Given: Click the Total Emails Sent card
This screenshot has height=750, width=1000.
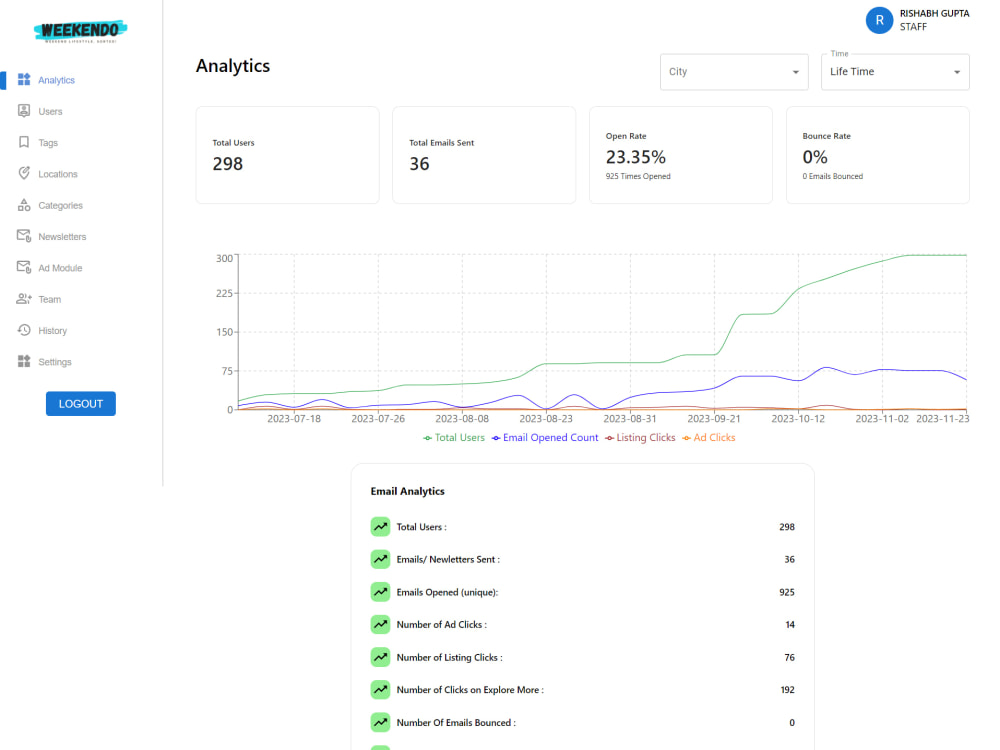Looking at the screenshot, I should [484, 155].
